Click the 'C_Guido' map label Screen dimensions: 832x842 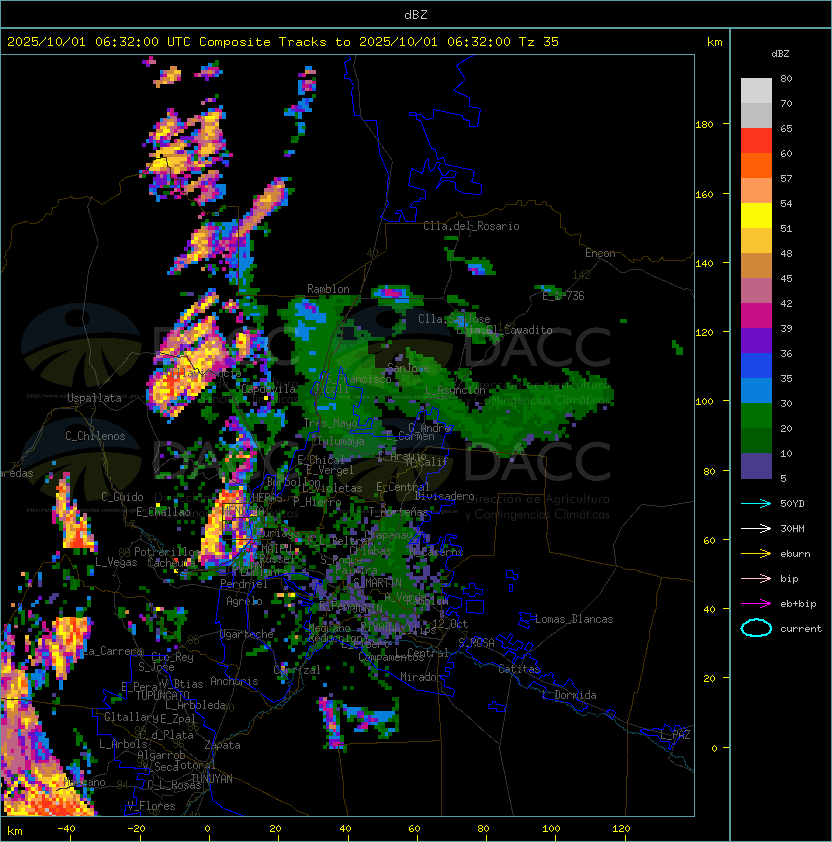click(122, 497)
